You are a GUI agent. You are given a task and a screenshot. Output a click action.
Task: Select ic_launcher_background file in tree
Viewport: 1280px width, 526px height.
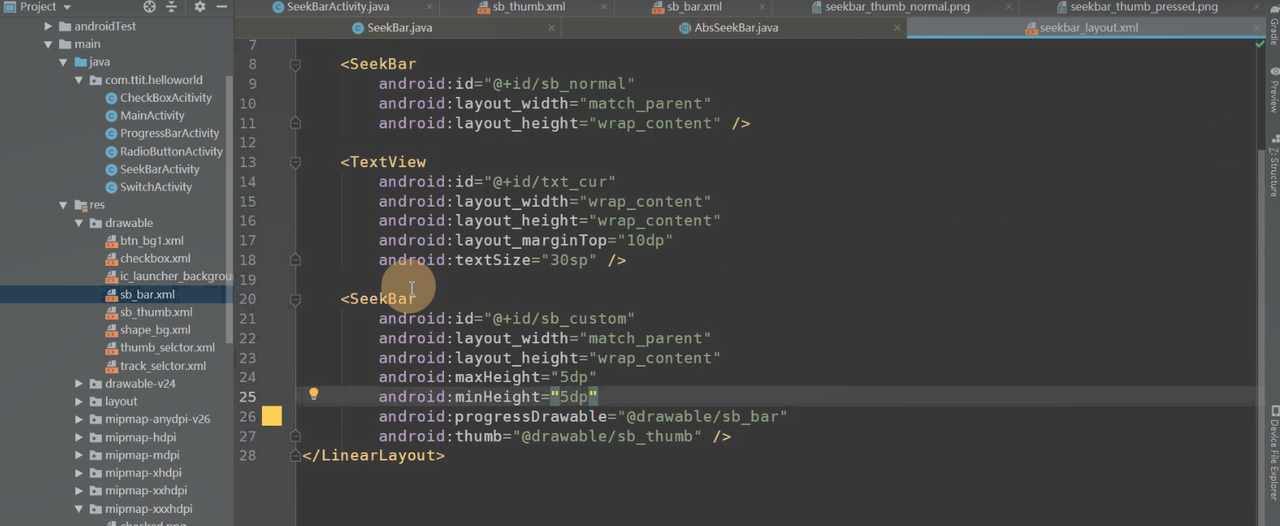click(168, 277)
